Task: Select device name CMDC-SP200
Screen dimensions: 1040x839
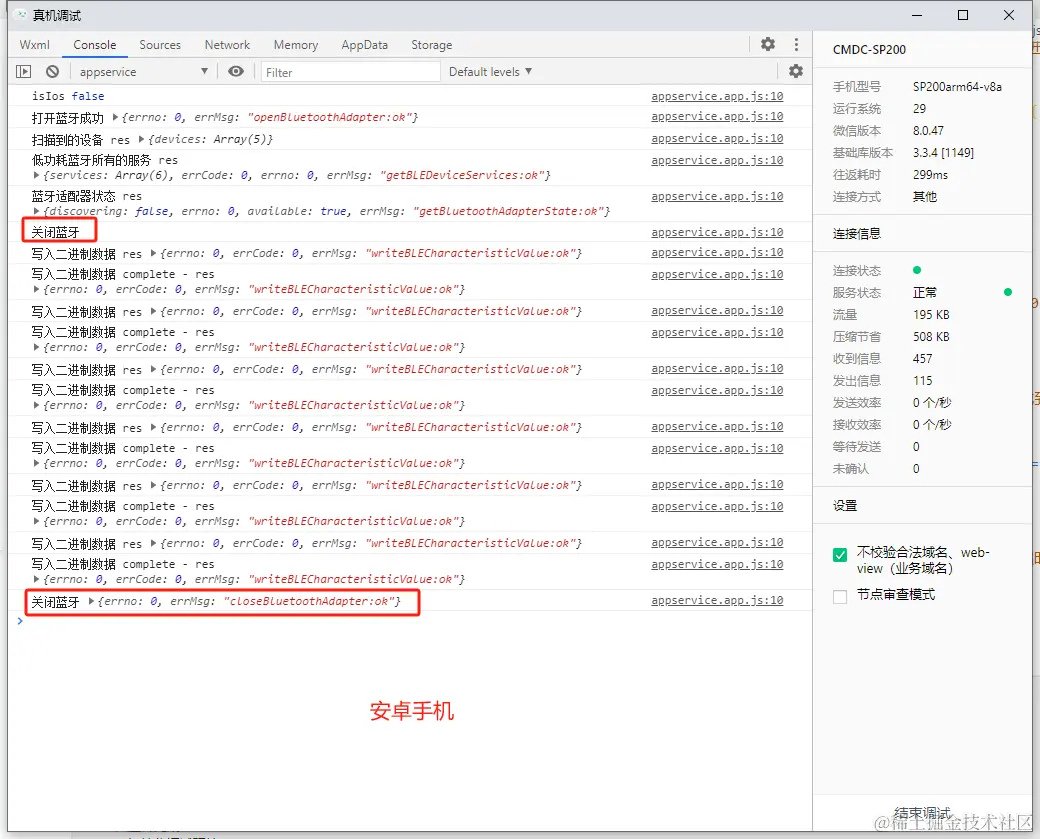Action: tap(869, 50)
